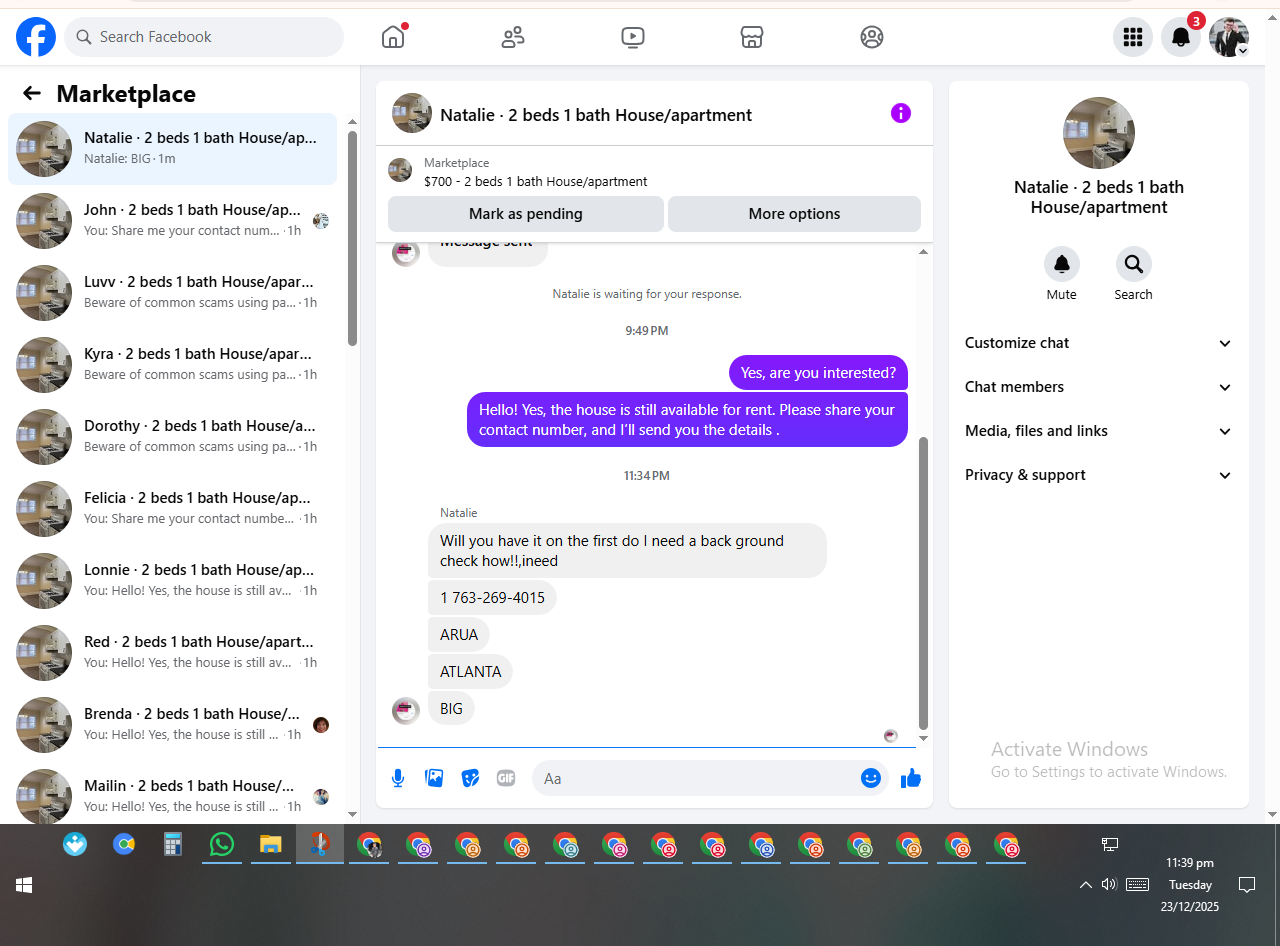
Task: Search in conversation with the magnifier icon
Action: tap(1134, 264)
